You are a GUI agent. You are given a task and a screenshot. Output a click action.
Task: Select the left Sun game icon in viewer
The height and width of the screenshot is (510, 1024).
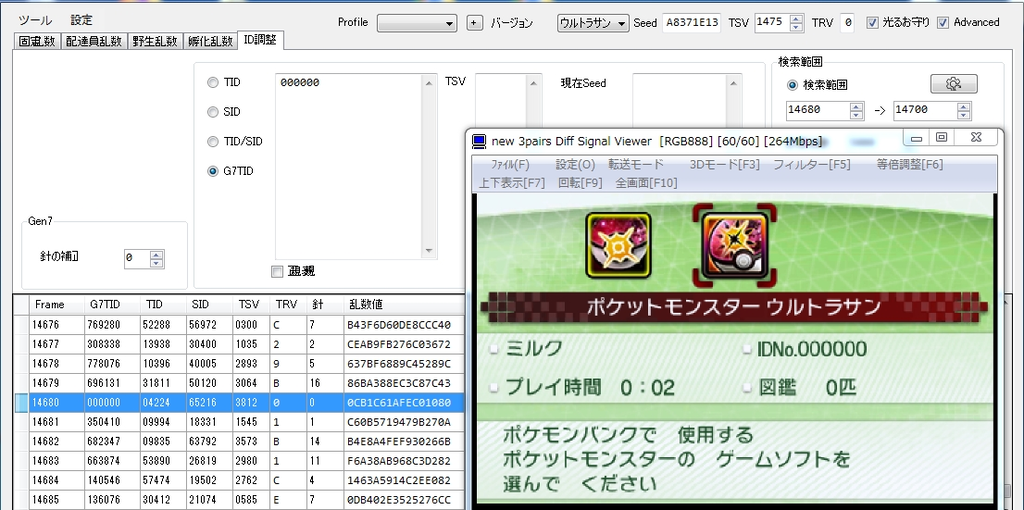(x=618, y=245)
